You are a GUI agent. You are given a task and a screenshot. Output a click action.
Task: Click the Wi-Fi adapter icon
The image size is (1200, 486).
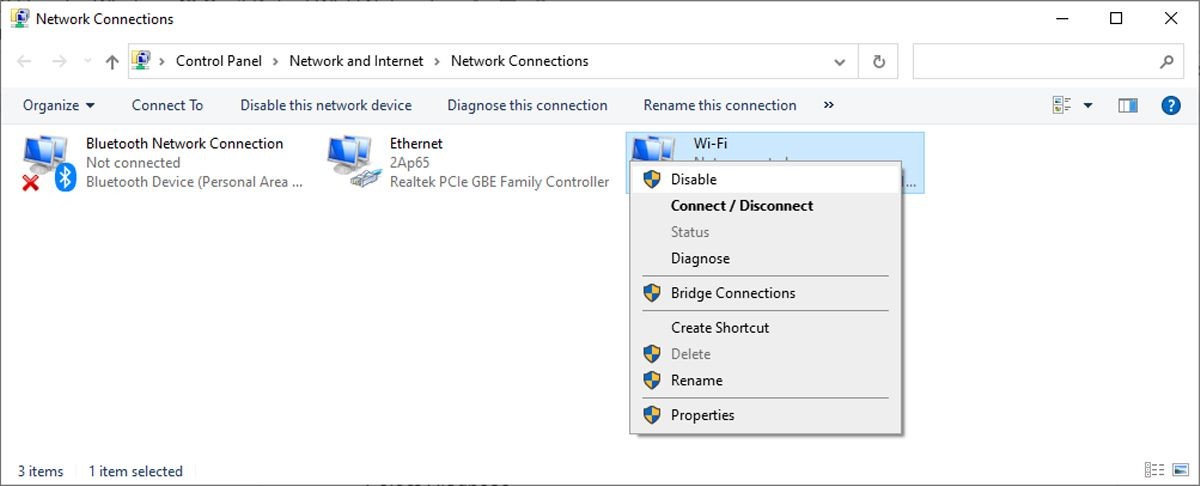(654, 150)
